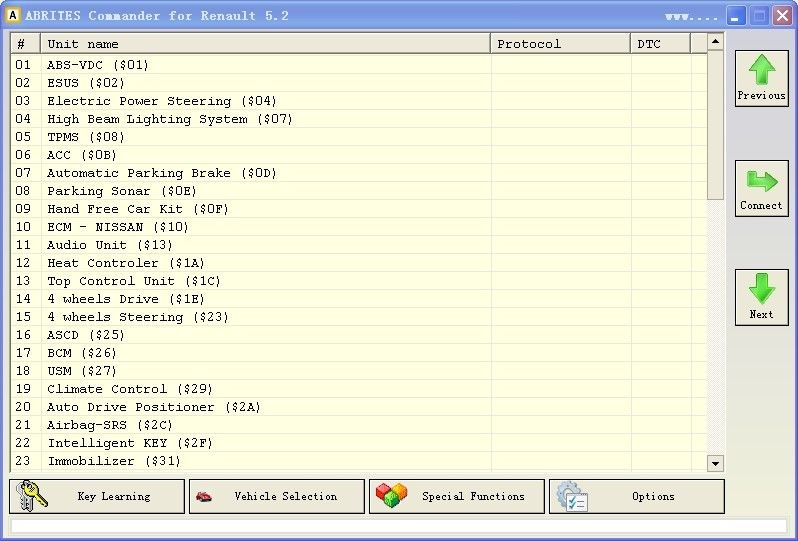Click the scrollbar up arrow
Viewport: 798px width, 541px height.
click(715, 41)
